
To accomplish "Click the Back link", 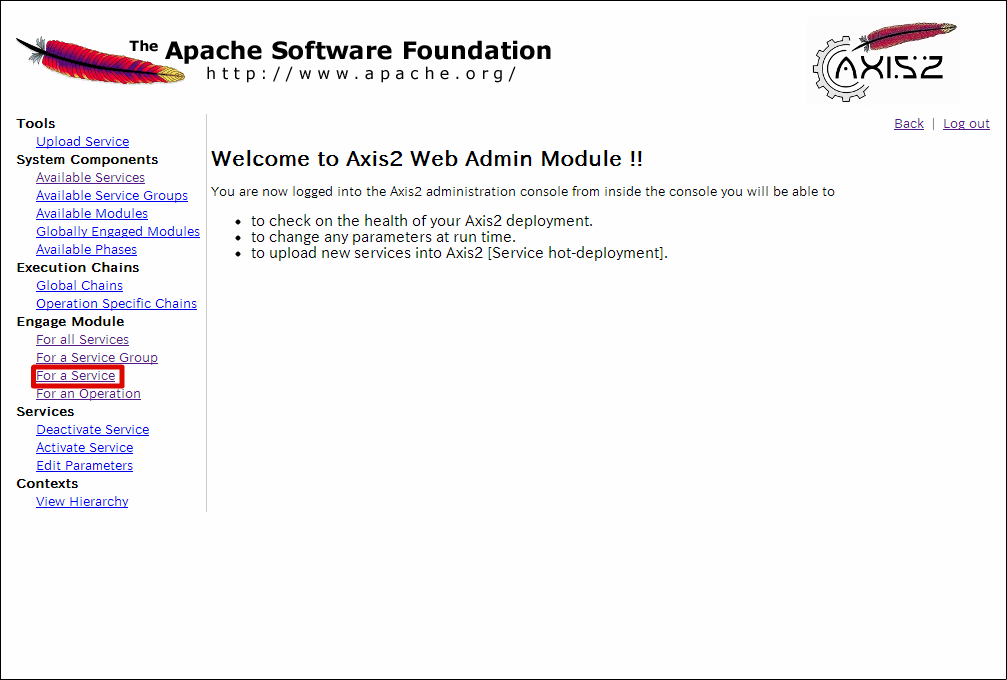I will (909, 123).
